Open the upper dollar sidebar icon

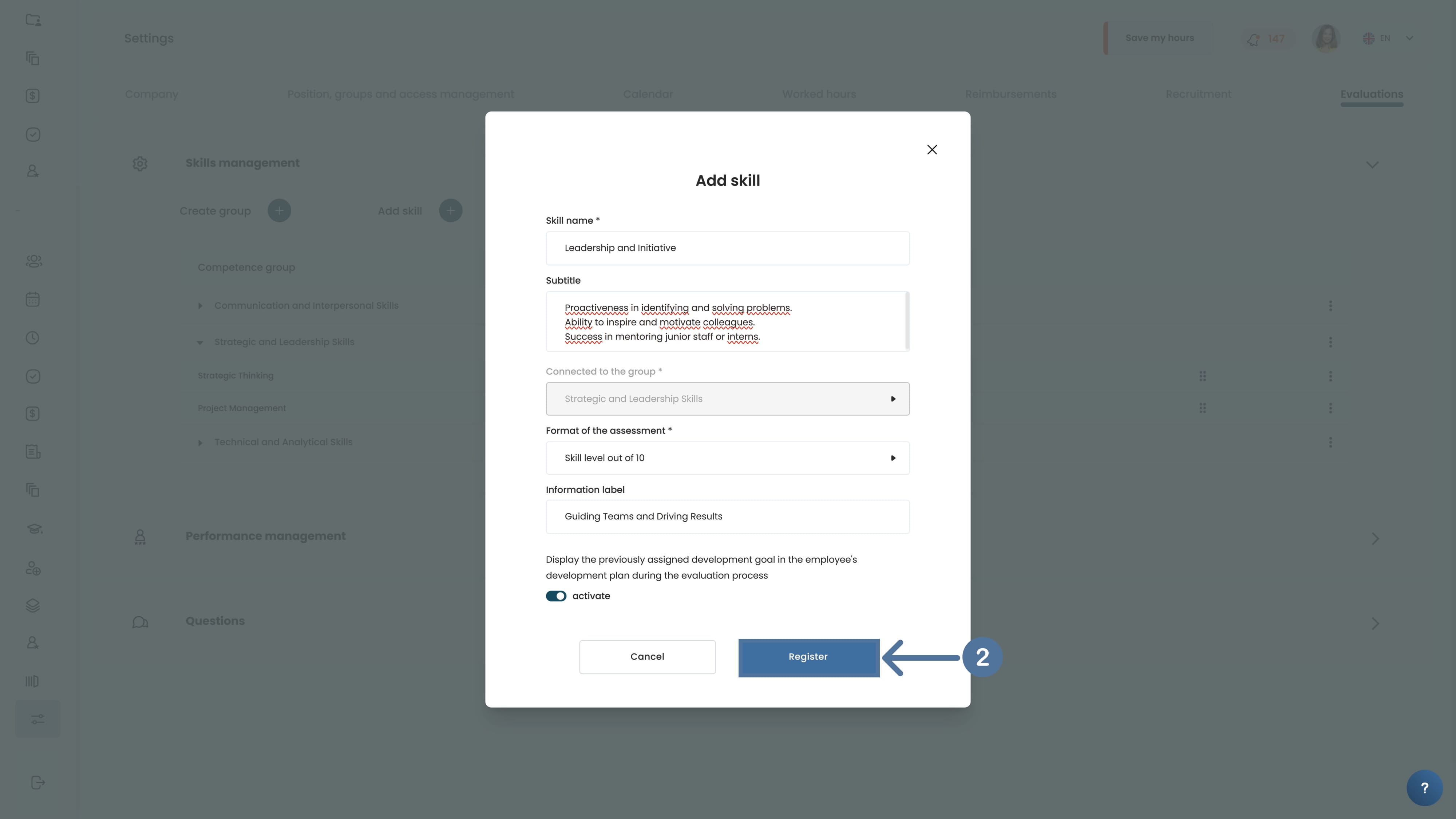[x=33, y=96]
